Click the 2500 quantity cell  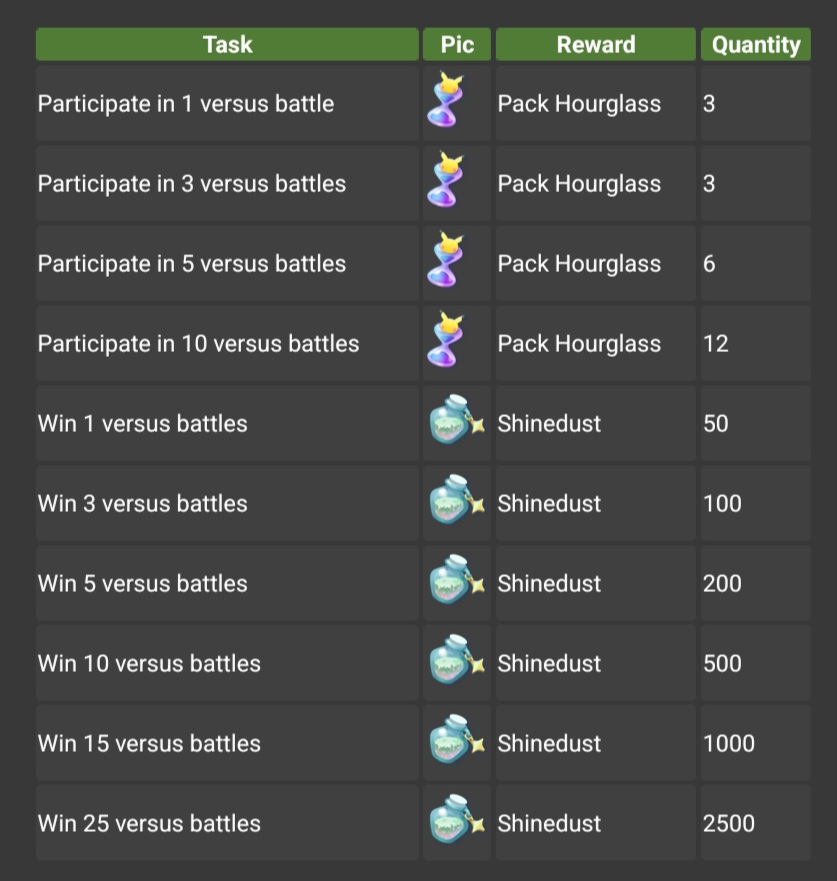(x=756, y=823)
